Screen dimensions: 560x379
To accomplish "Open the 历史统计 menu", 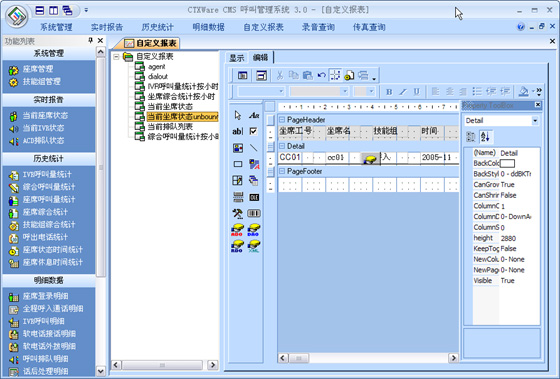I will pyautogui.click(x=158, y=27).
